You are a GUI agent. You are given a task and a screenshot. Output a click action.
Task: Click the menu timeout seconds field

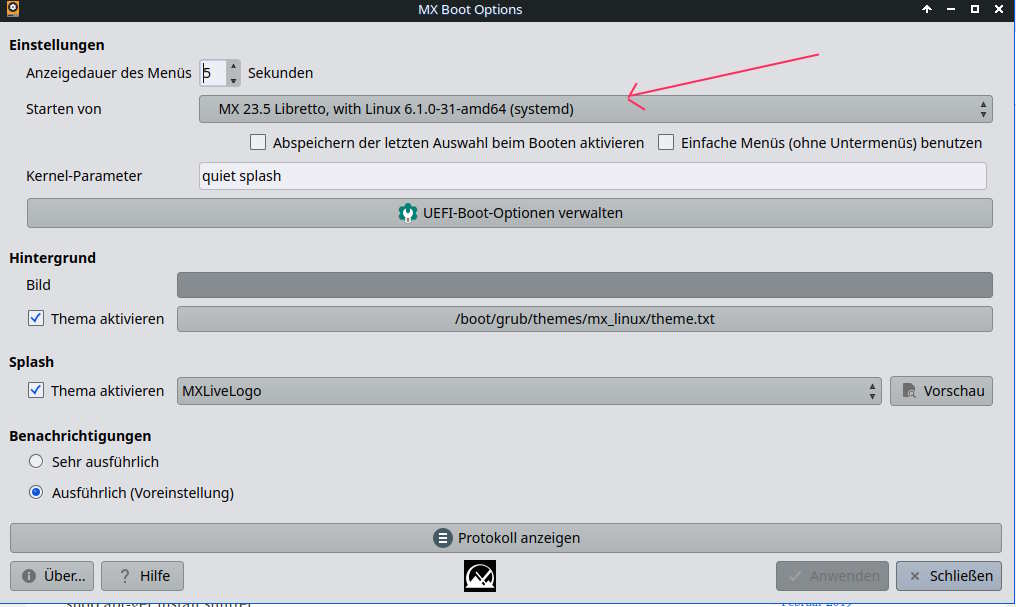click(213, 73)
